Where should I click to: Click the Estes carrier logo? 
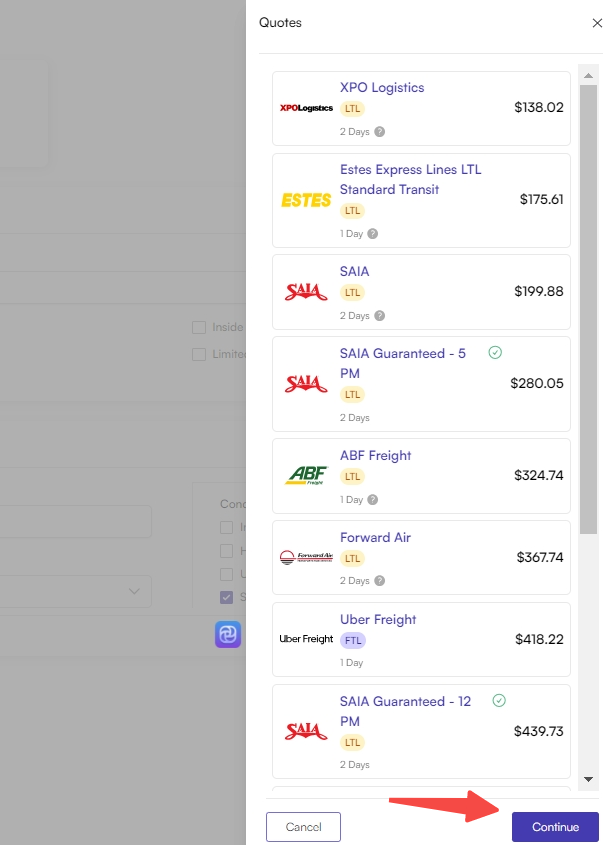coord(306,200)
